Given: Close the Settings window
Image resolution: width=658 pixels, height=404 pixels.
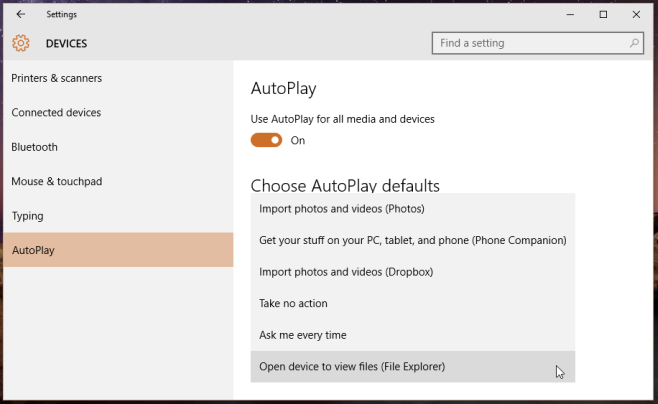Looking at the screenshot, I should [x=636, y=15].
